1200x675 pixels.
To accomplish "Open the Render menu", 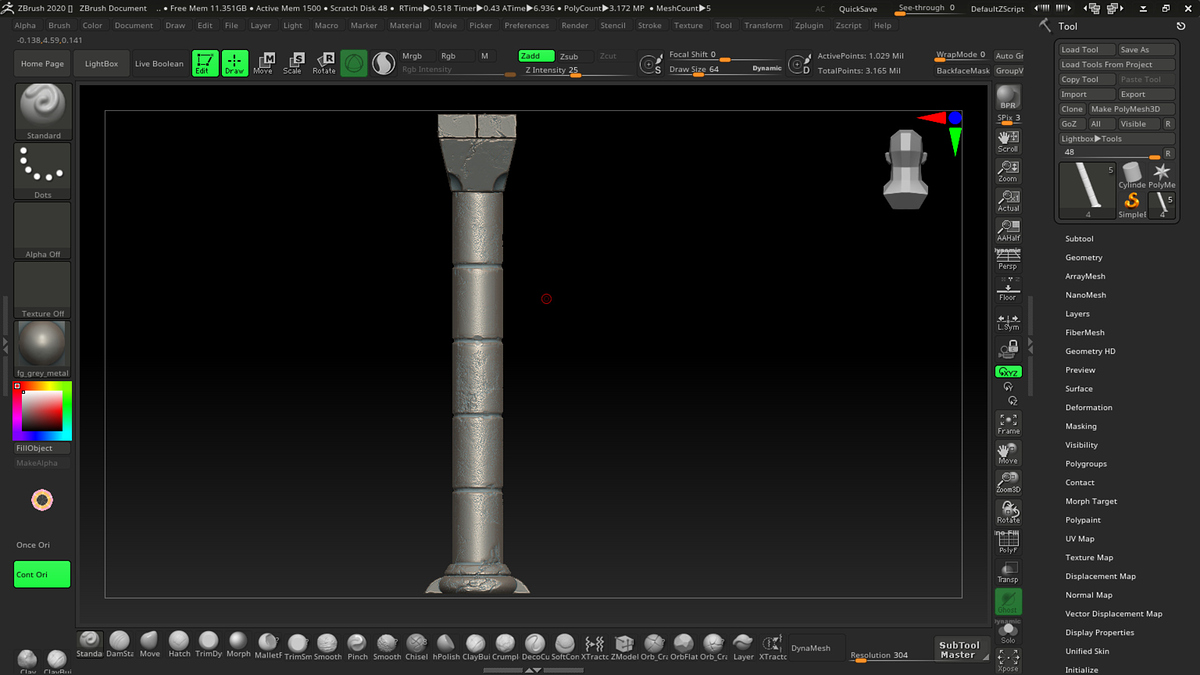I will pyautogui.click(x=575, y=25).
